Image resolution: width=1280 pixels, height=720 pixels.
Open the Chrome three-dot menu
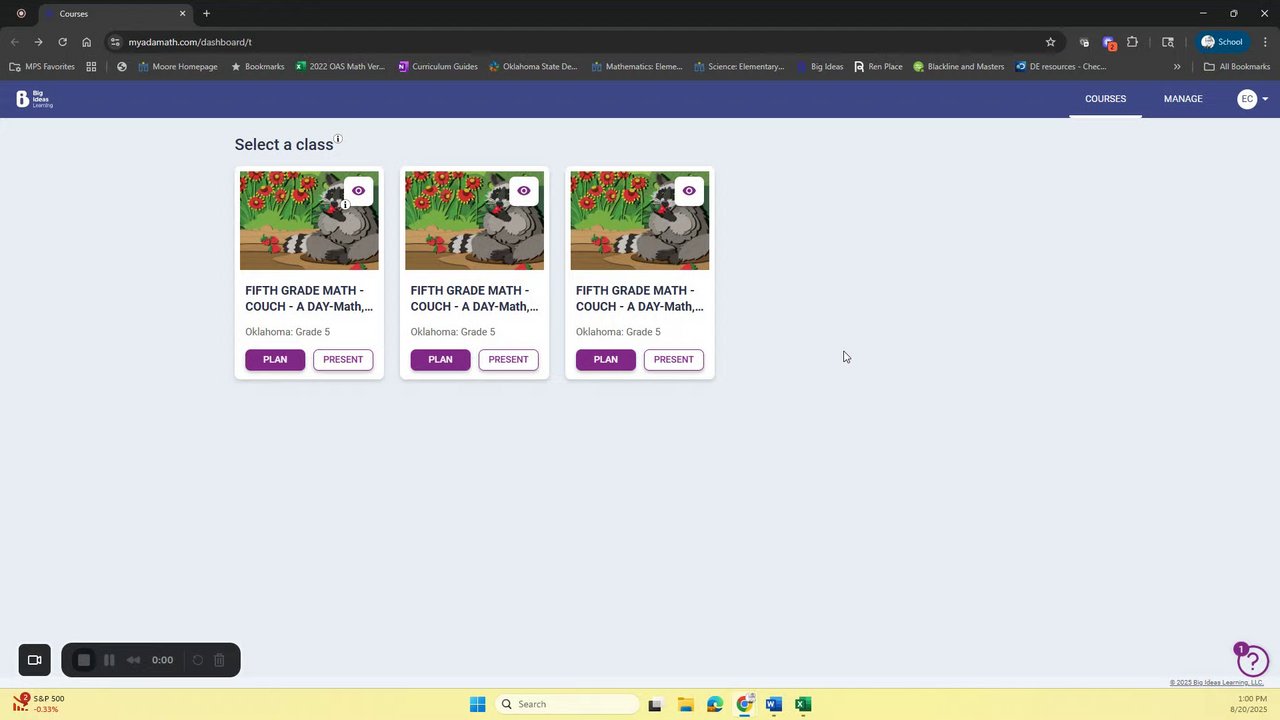[x=1266, y=42]
